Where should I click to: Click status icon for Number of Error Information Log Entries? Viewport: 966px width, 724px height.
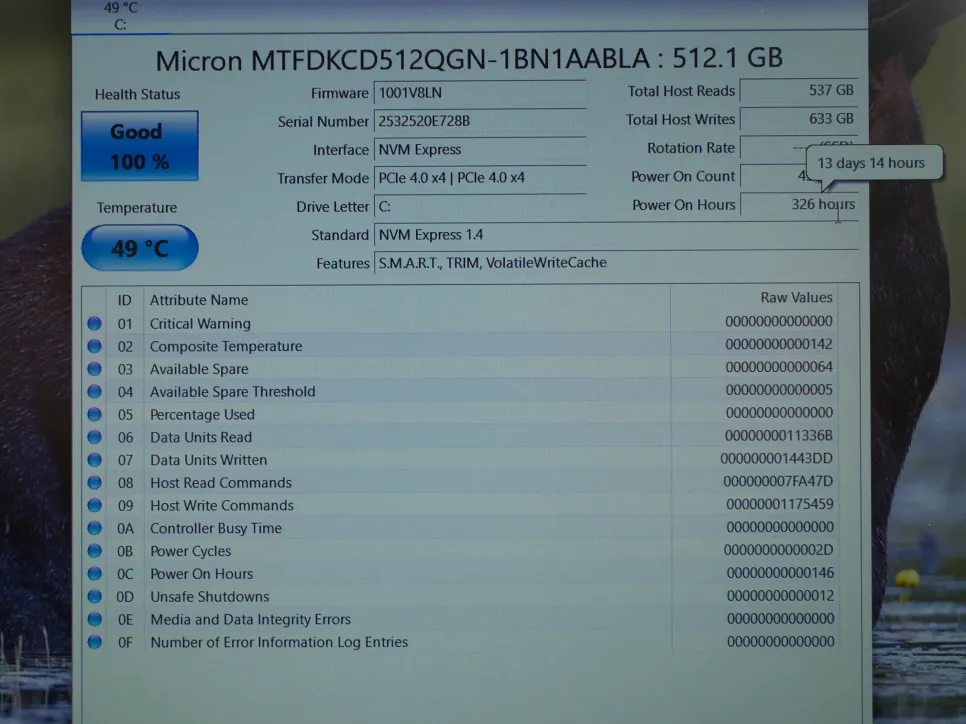click(x=95, y=642)
